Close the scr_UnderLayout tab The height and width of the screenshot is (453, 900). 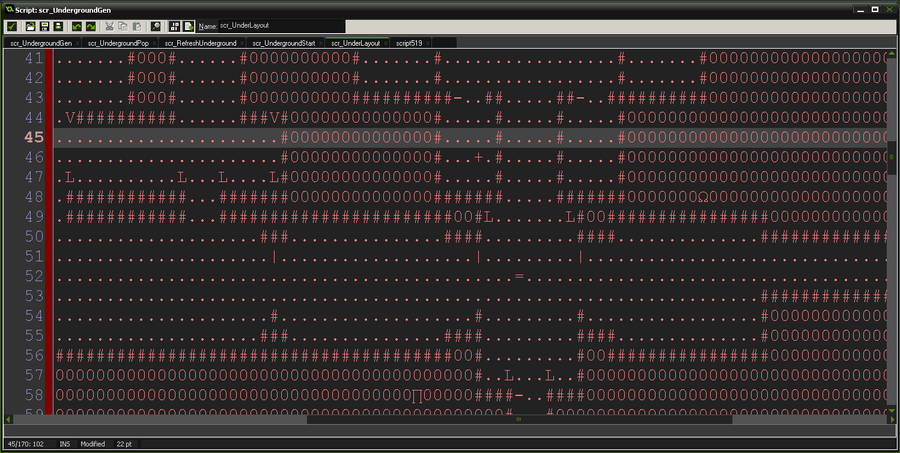386,44
